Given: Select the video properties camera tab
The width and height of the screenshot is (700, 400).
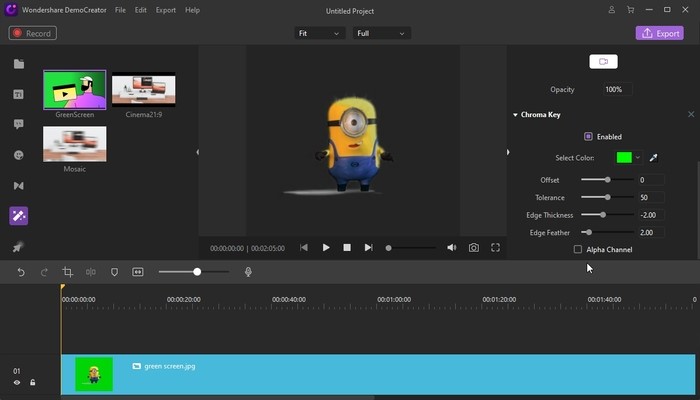Looking at the screenshot, I should point(604,62).
